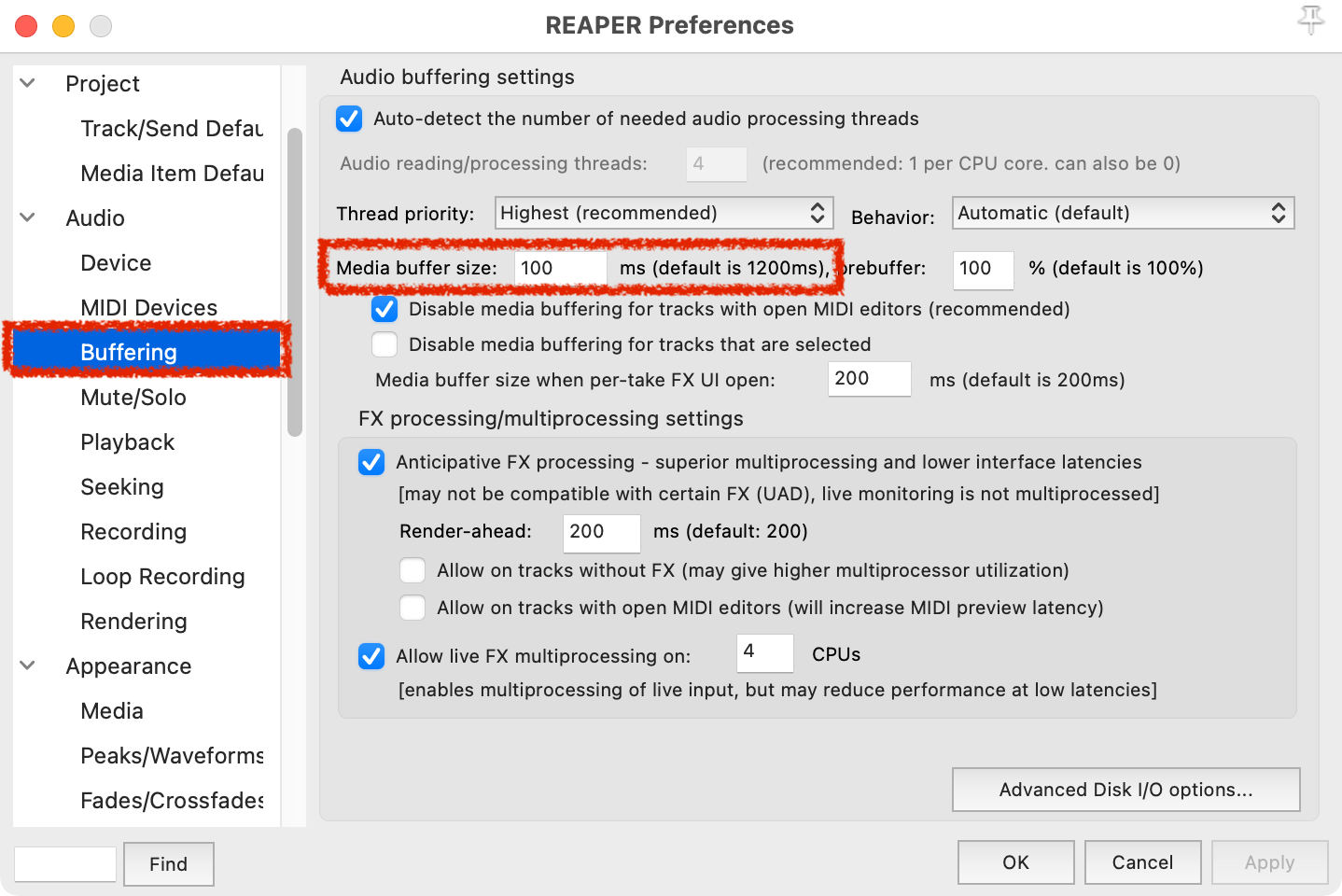Click the Find button
1342x896 pixels.
168,864
